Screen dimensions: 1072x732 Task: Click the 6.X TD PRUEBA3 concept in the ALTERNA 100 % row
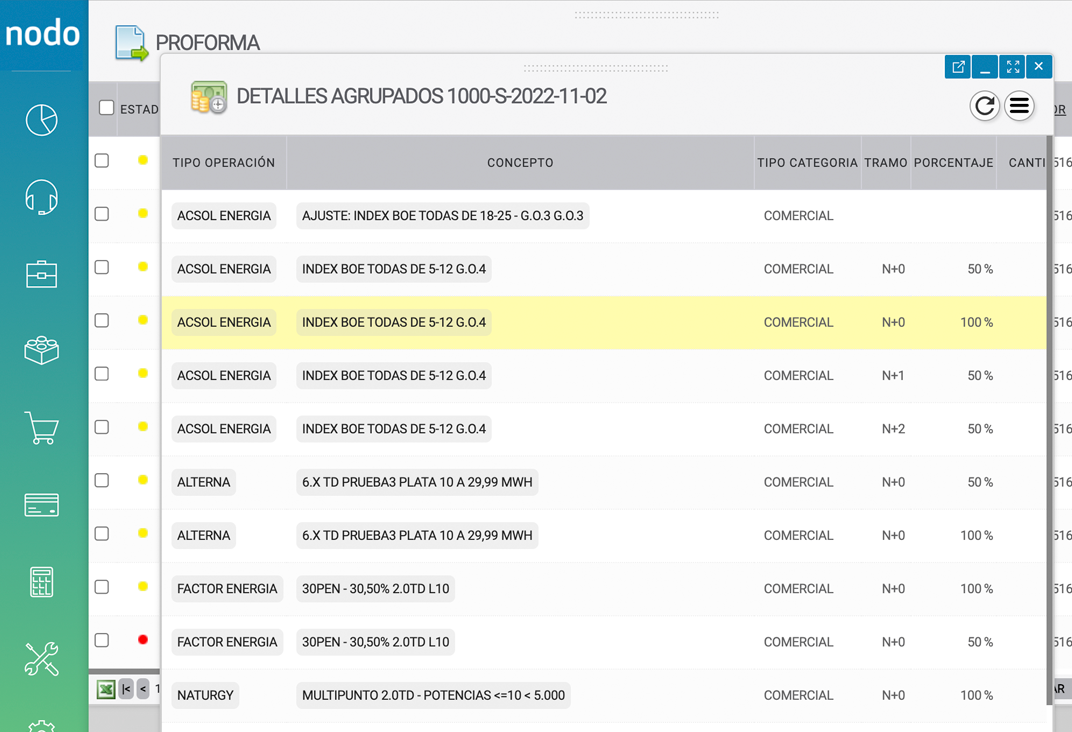417,536
